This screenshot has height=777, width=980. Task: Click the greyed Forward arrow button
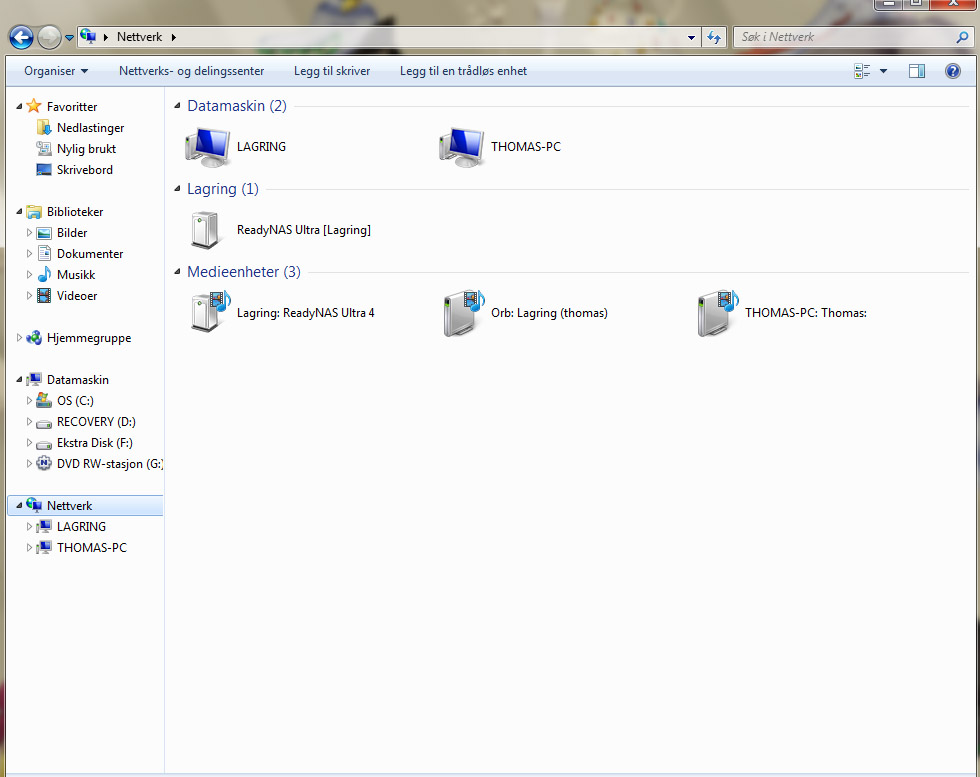click(x=49, y=38)
